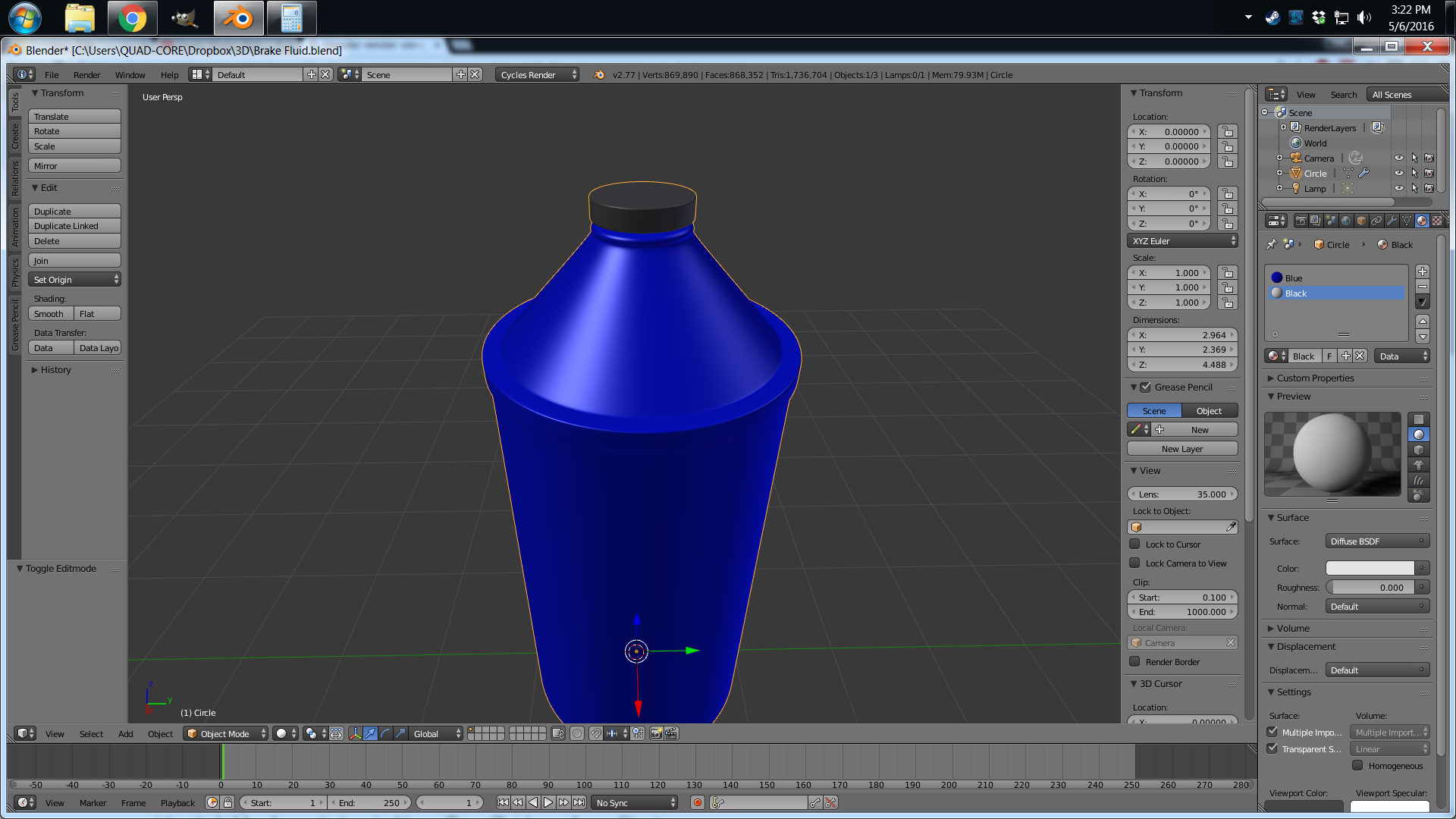Click the volume speaker tray icon
Screen dimensions: 1456x819
tap(1364, 17)
